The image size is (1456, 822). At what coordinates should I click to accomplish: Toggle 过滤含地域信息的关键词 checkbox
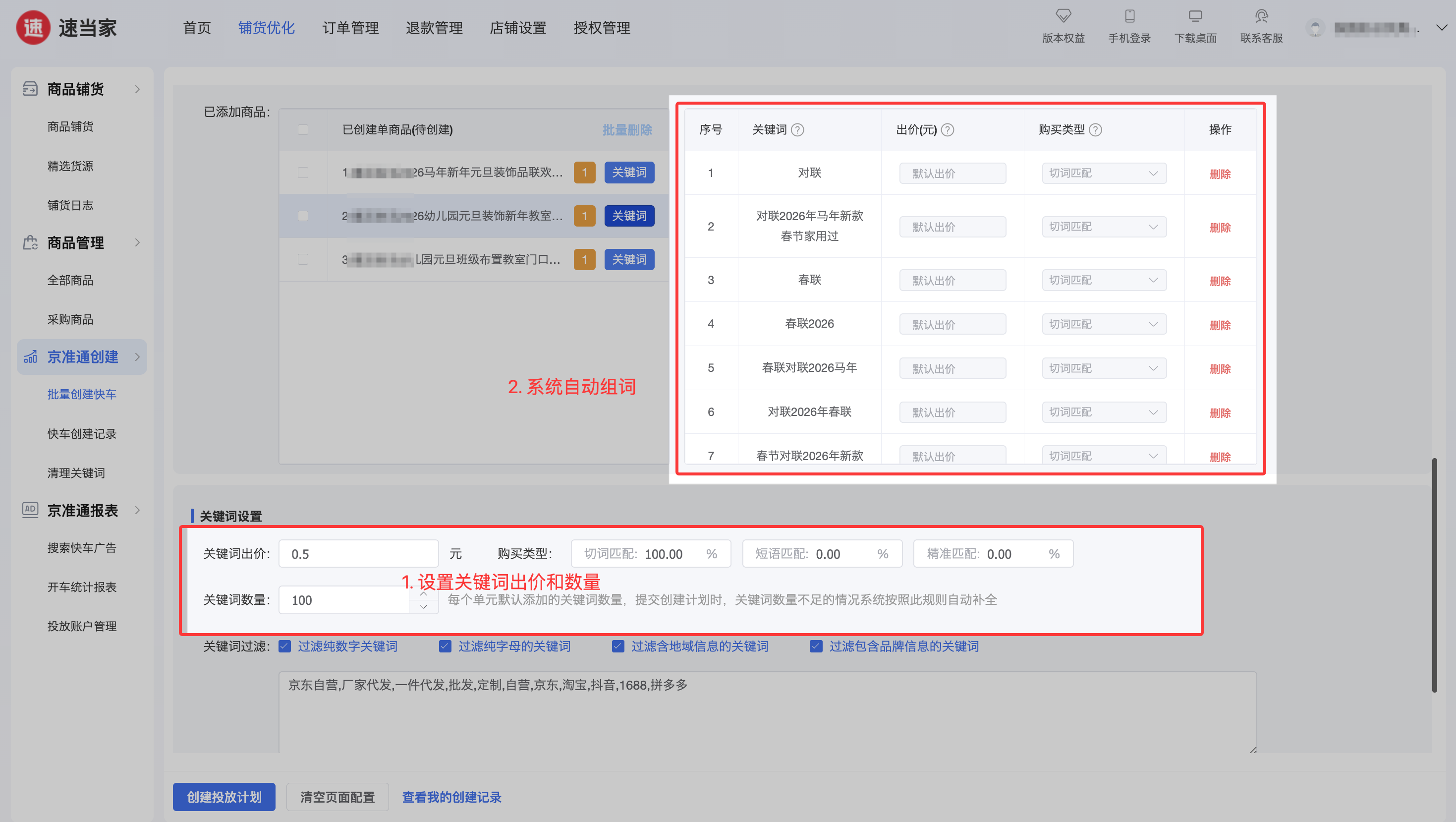coord(618,646)
